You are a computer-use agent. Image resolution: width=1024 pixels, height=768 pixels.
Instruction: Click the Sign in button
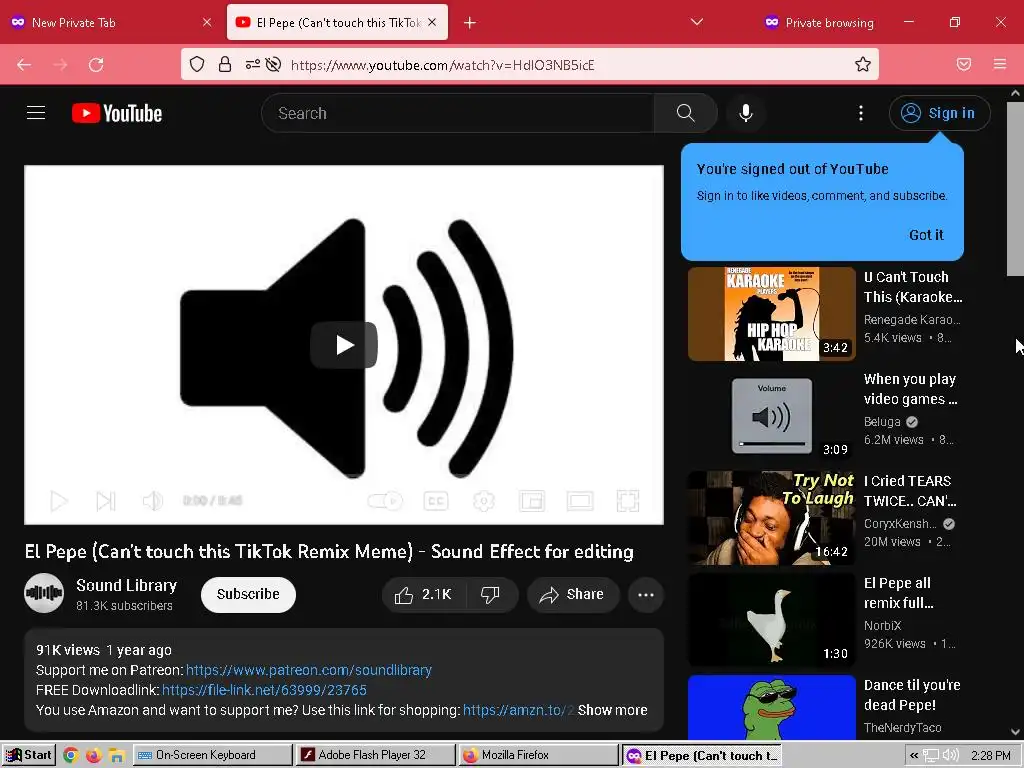click(x=939, y=113)
